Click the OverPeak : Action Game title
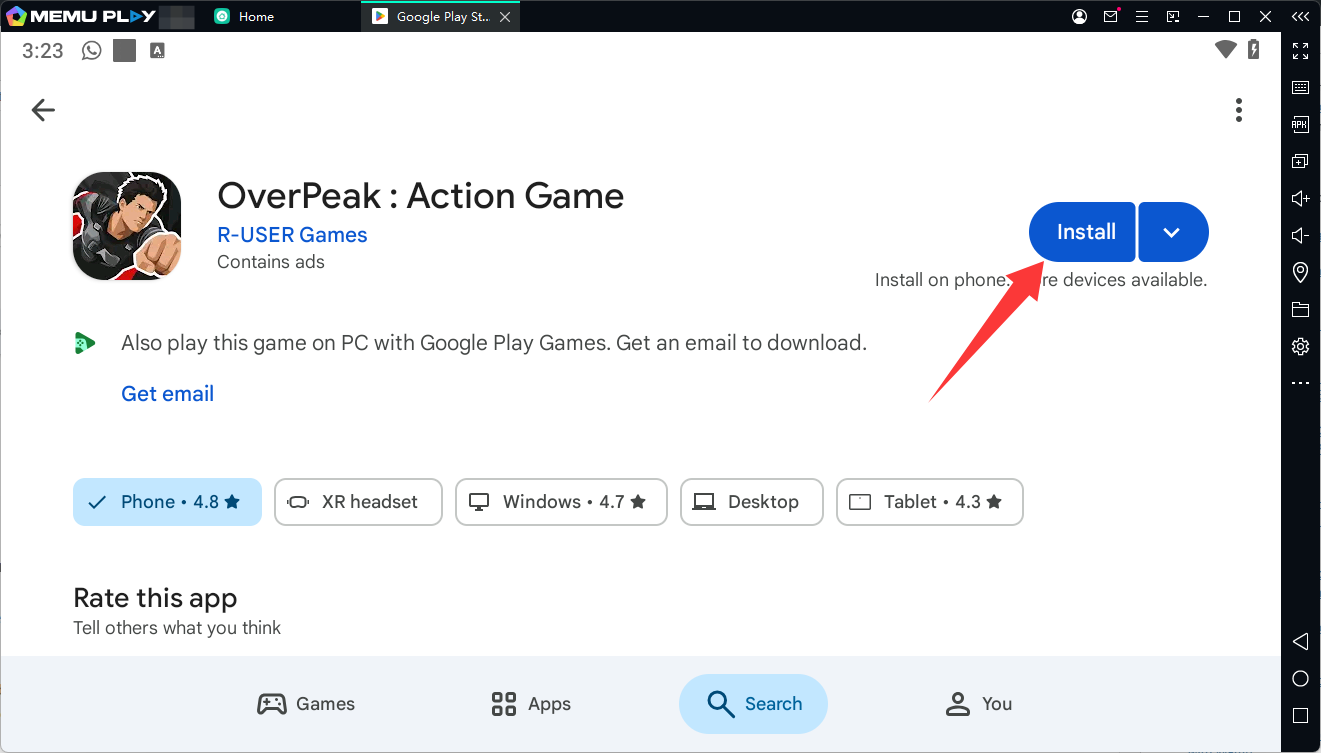The height and width of the screenshot is (753, 1321). point(421,196)
